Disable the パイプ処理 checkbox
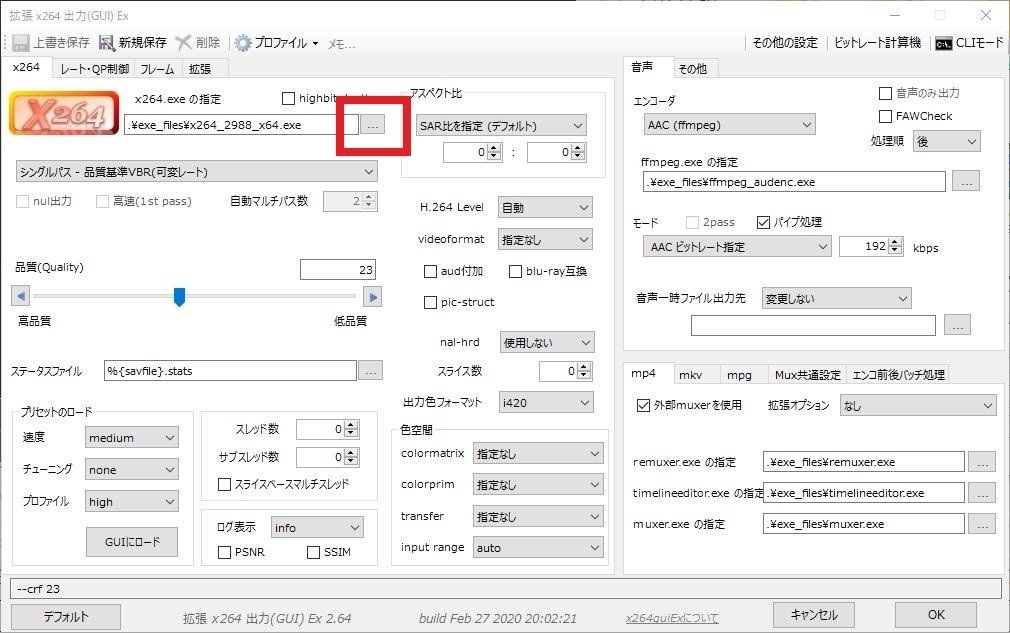 (764, 222)
